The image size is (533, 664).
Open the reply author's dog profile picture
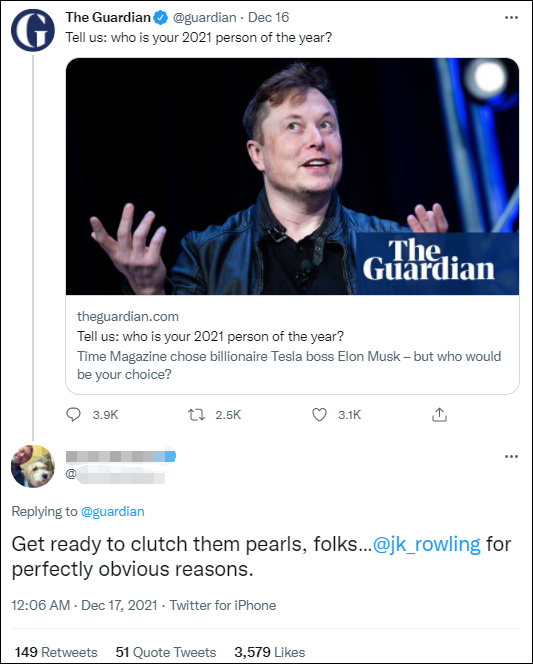pos(33,466)
